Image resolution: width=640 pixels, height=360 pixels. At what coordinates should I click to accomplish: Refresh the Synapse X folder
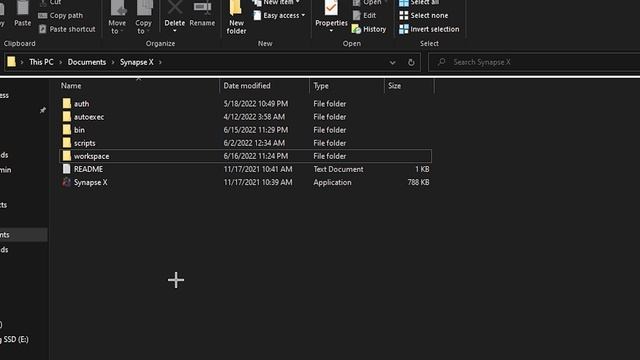click(x=411, y=62)
